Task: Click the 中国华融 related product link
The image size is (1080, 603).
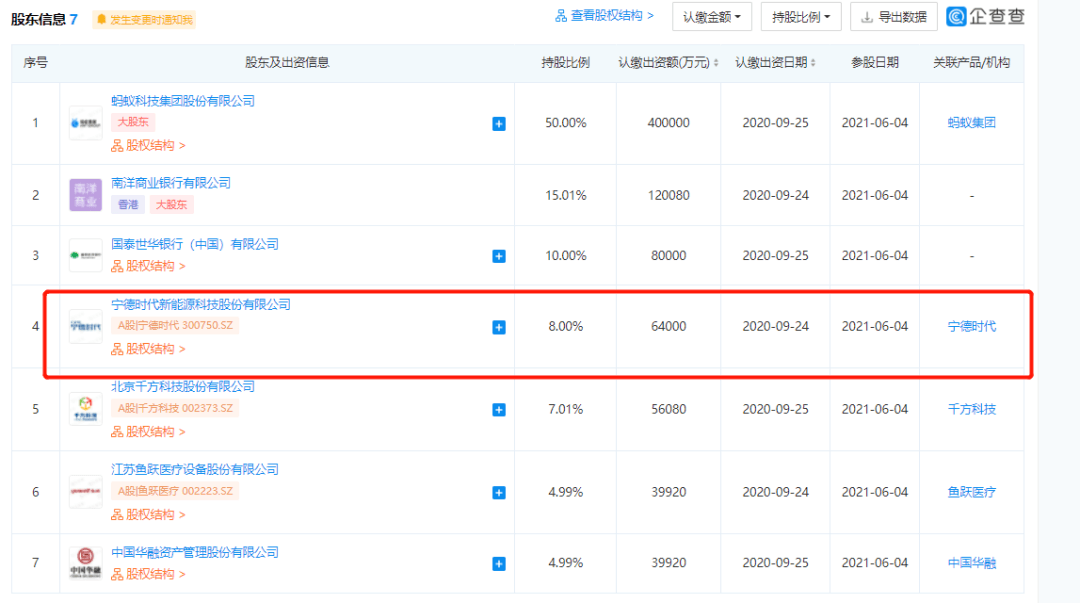Action: pos(971,563)
